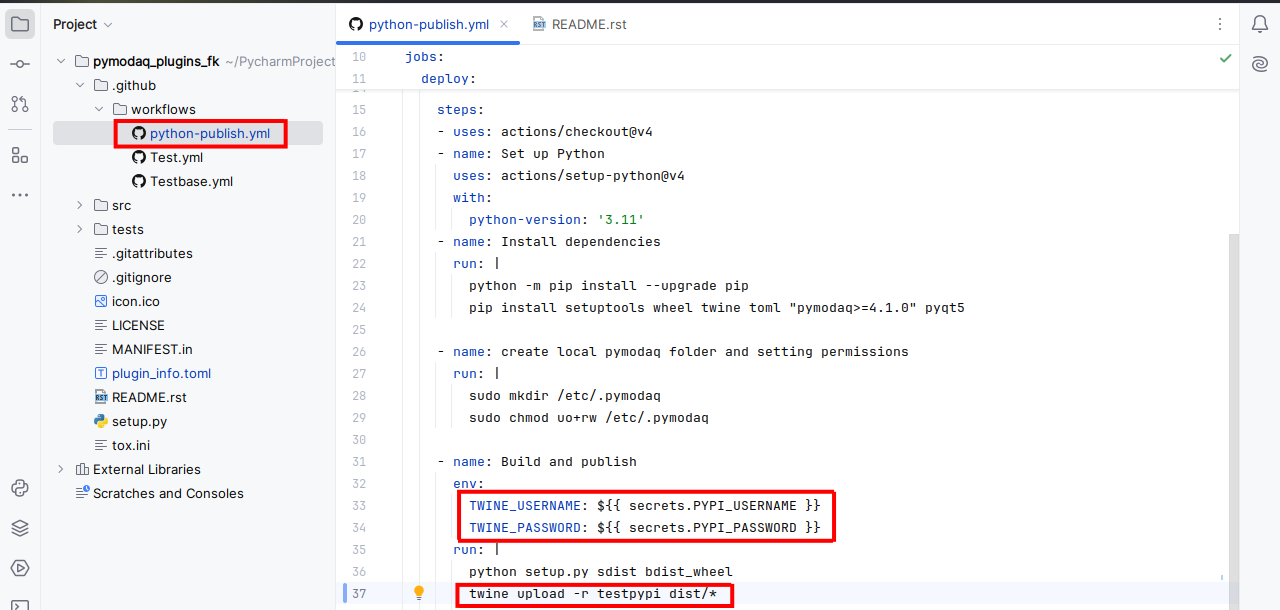Collapse the pymodaq_plugins_fk root folder
The image size is (1280, 610).
click(61, 61)
